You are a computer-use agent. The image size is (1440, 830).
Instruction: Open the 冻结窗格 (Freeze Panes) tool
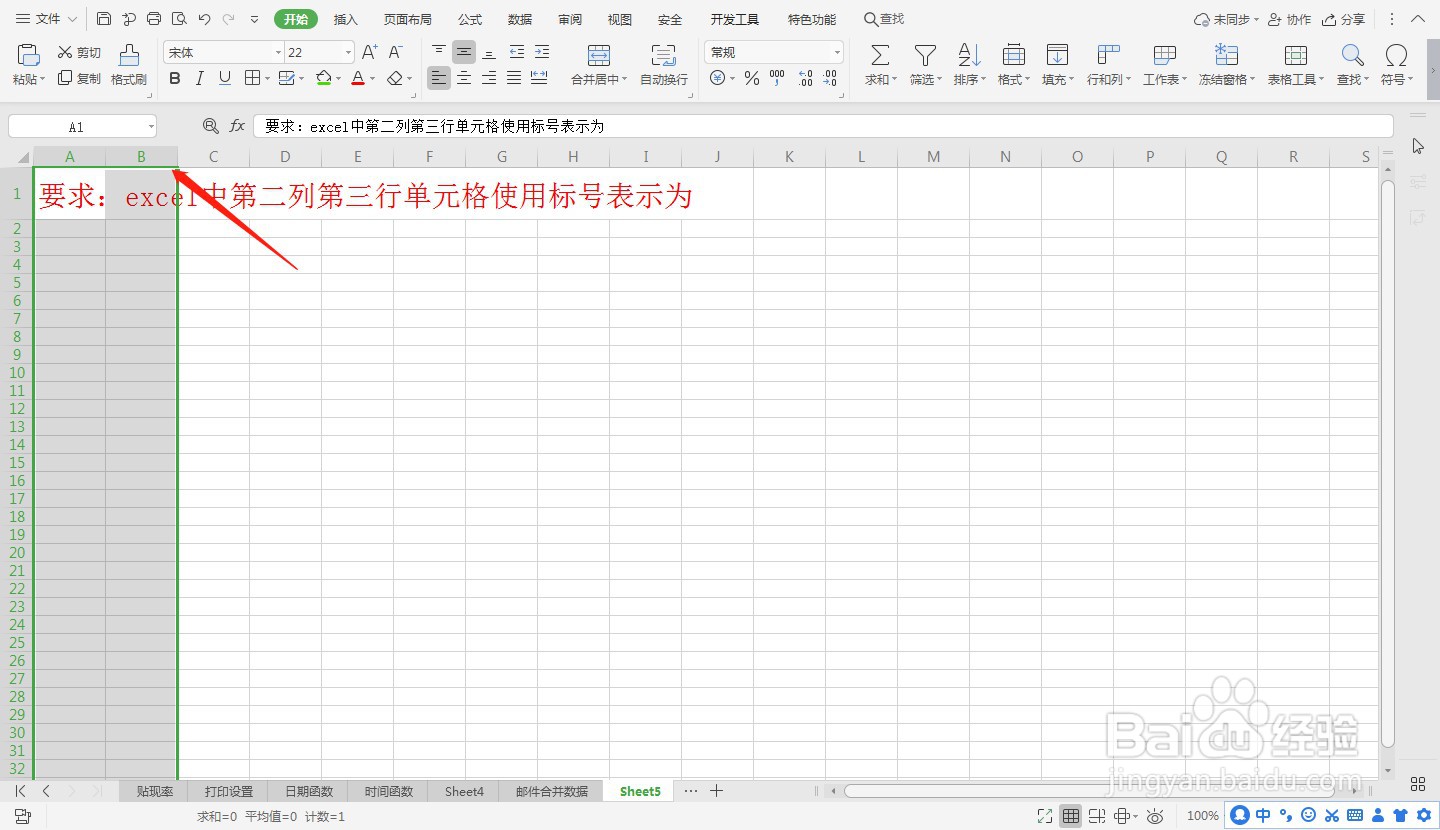click(x=1224, y=63)
